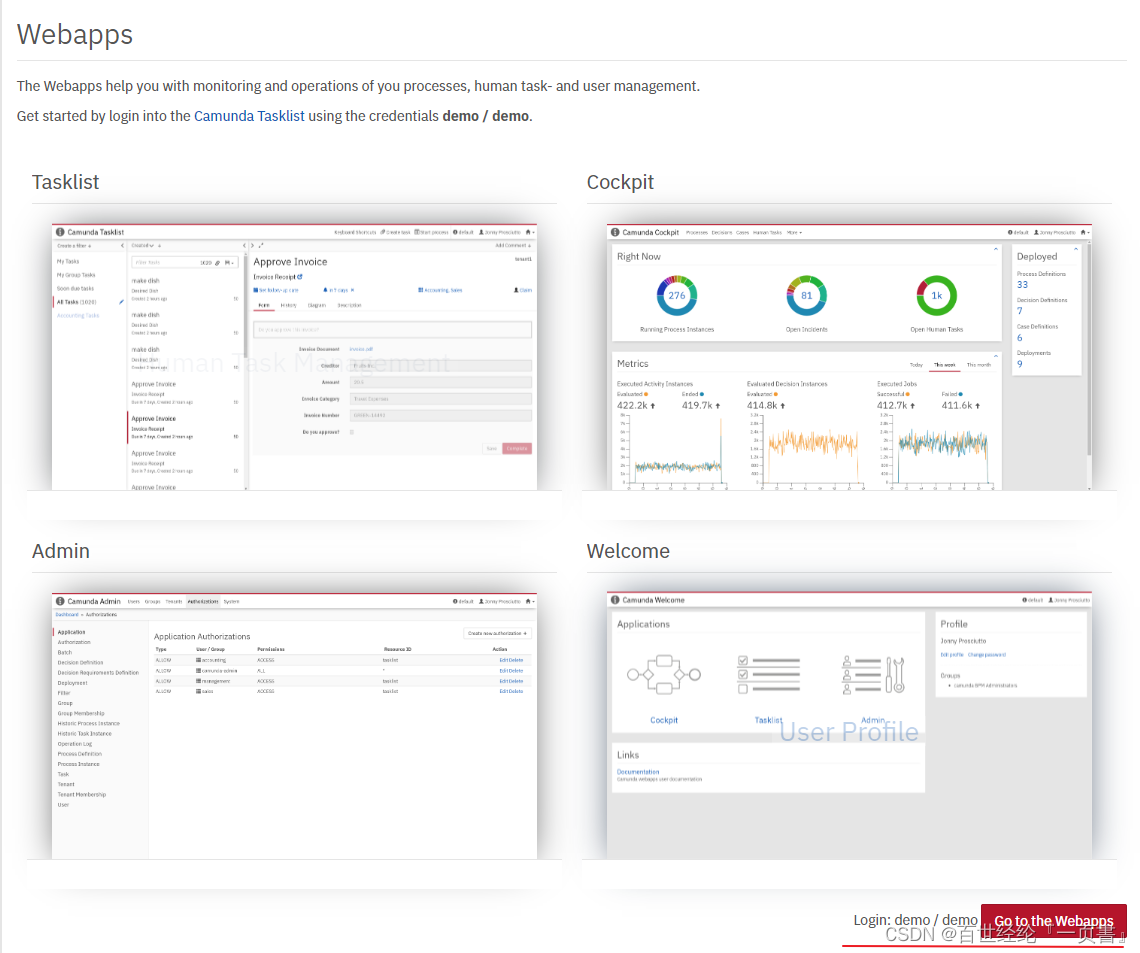1140x953 pixels.
Task: Click the Camunda logo beside 'Camunda Cockpit'
Action: click(x=615, y=232)
